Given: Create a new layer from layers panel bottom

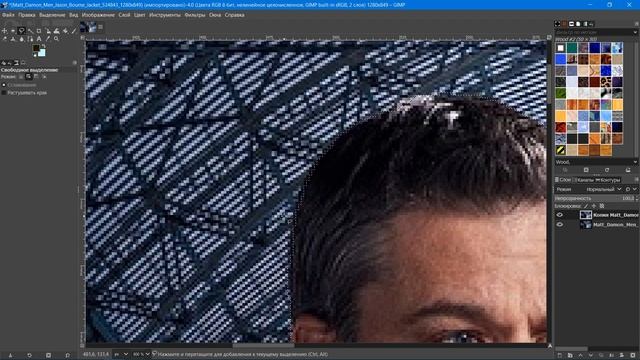Looking at the screenshot, I should pos(560,356).
